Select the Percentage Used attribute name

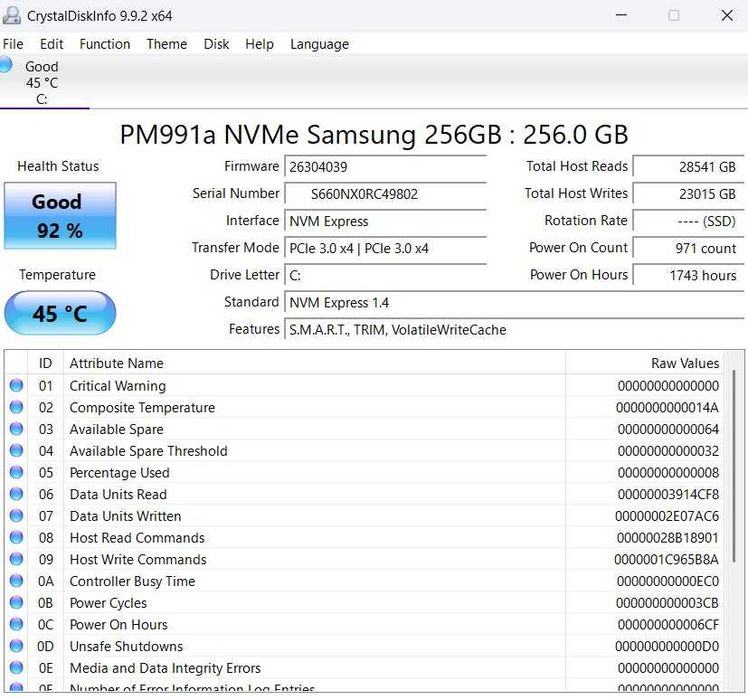(120, 472)
